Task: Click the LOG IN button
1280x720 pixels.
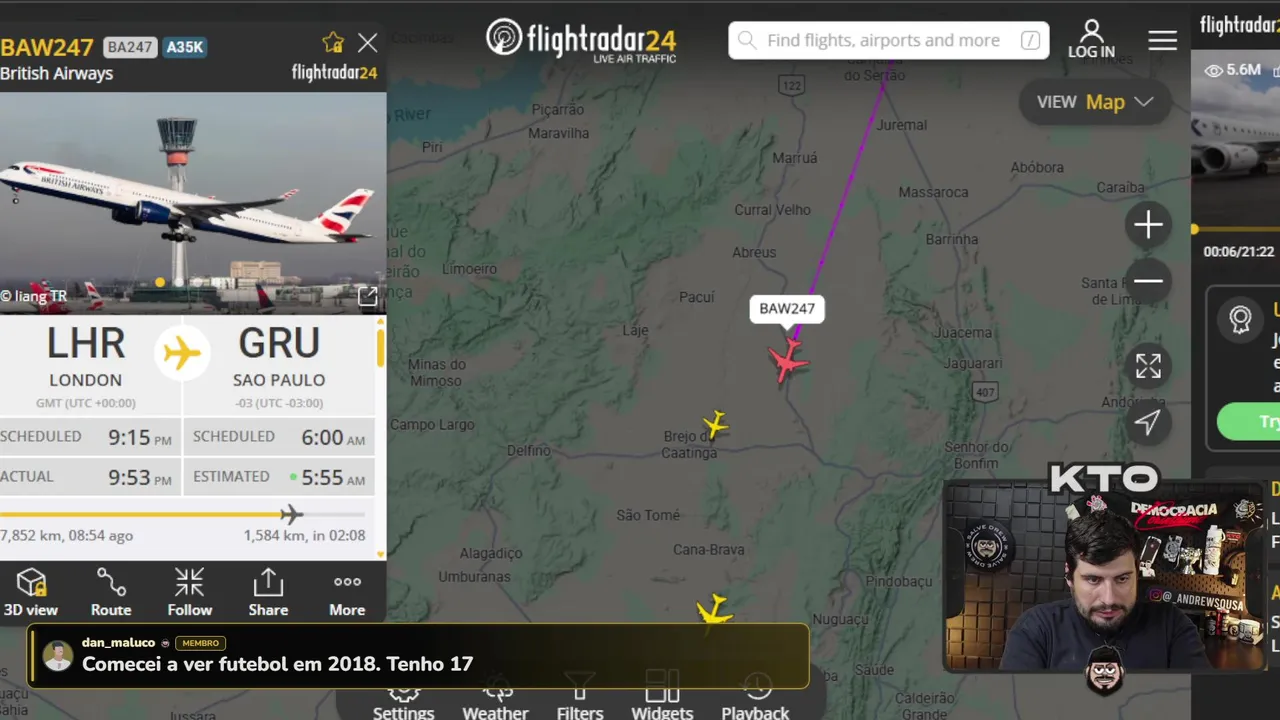Action: coord(1091,40)
